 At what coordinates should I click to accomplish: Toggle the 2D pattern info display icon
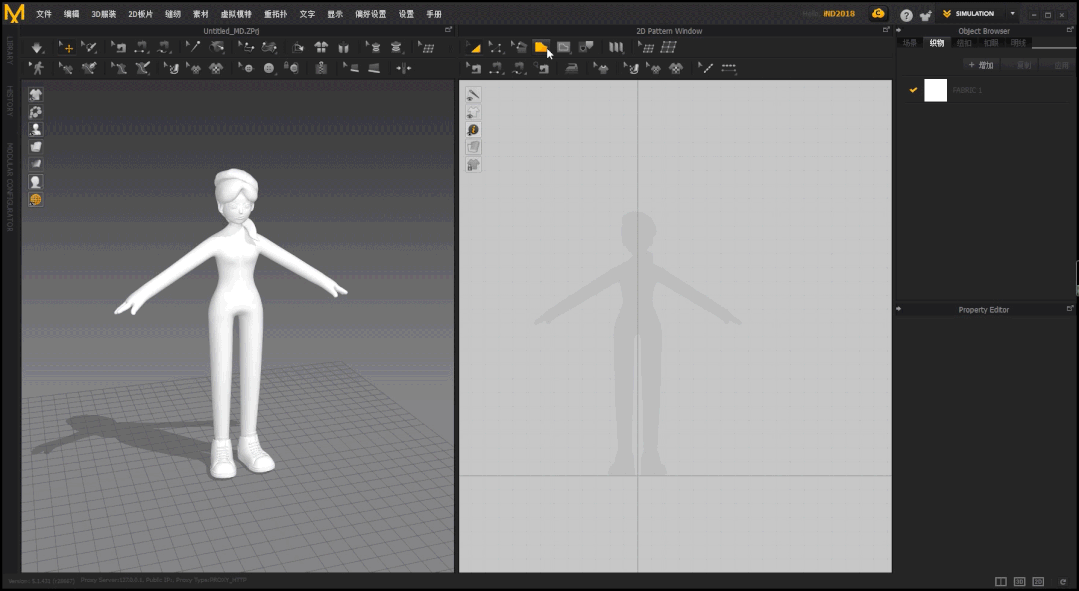pyautogui.click(x=474, y=130)
